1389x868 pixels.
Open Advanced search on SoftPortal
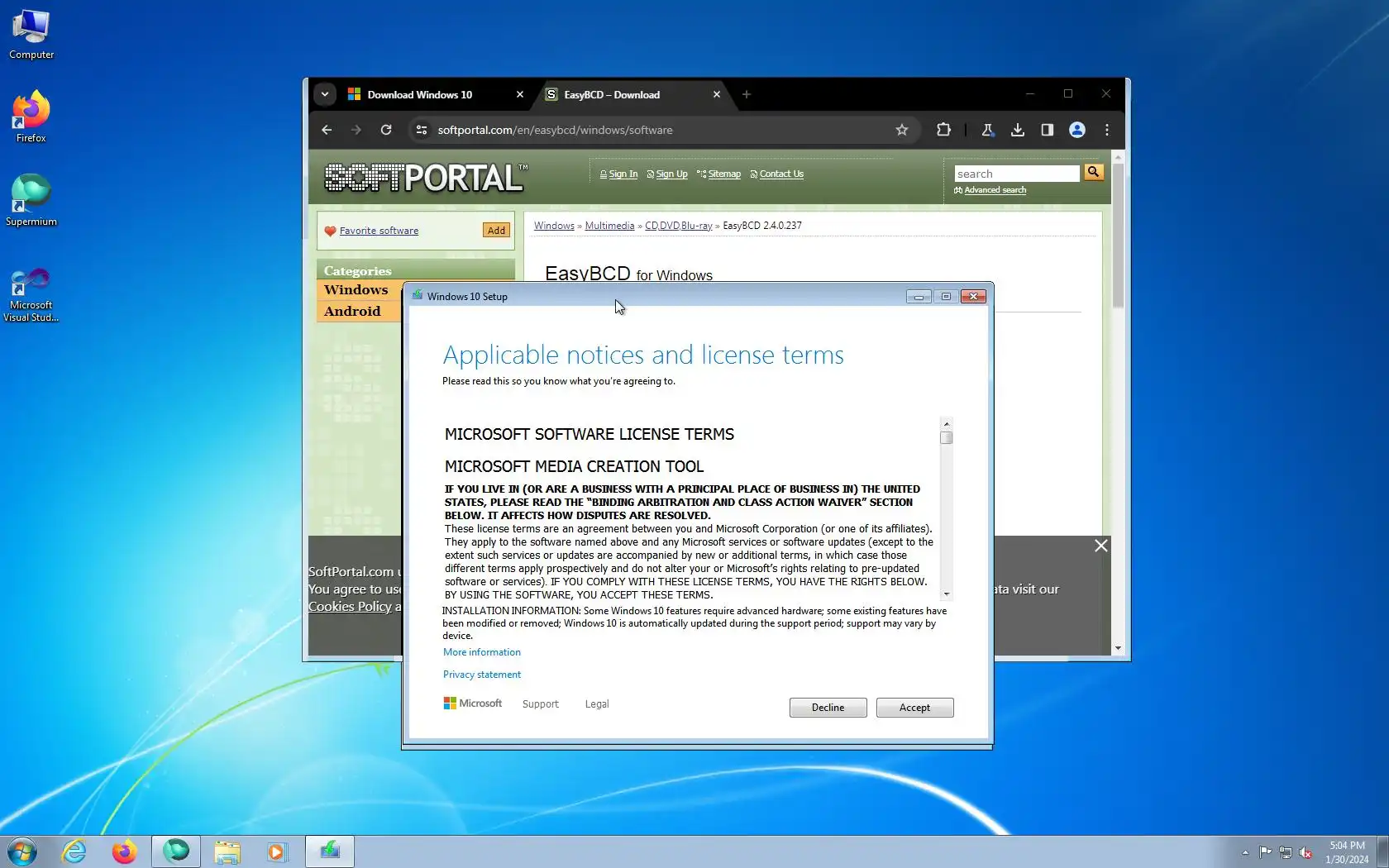pyautogui.click(x=995, y=190)
